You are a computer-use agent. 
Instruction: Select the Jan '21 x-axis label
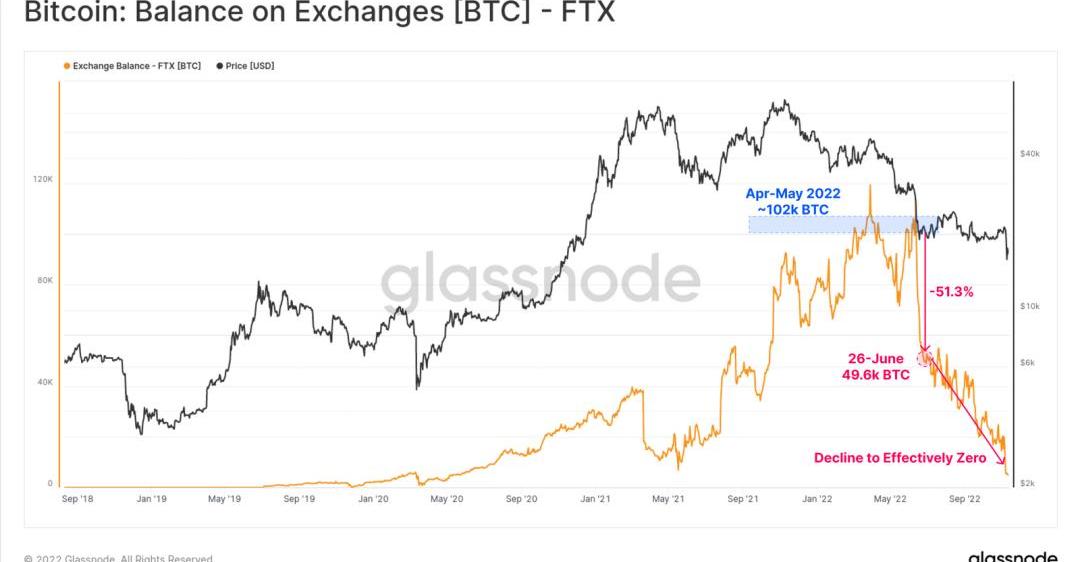click(596, 498)
